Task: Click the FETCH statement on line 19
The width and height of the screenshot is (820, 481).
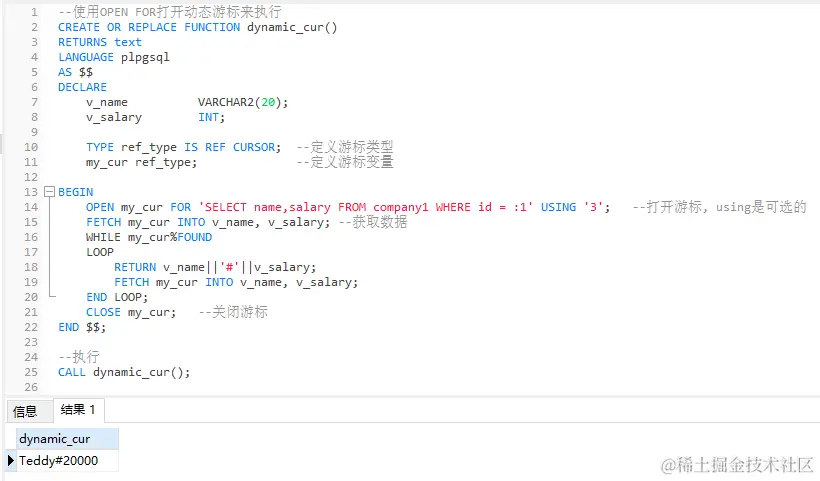Action: coord(236,282)
